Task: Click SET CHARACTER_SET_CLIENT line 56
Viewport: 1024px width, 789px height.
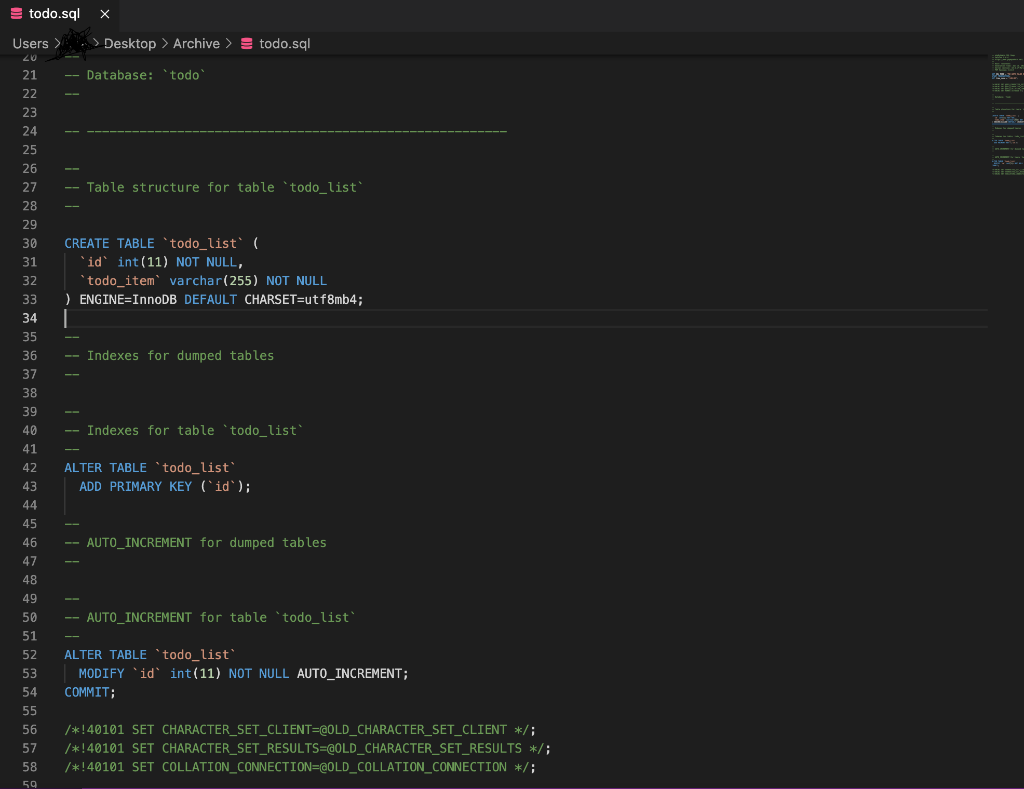Action: point(300,730)
